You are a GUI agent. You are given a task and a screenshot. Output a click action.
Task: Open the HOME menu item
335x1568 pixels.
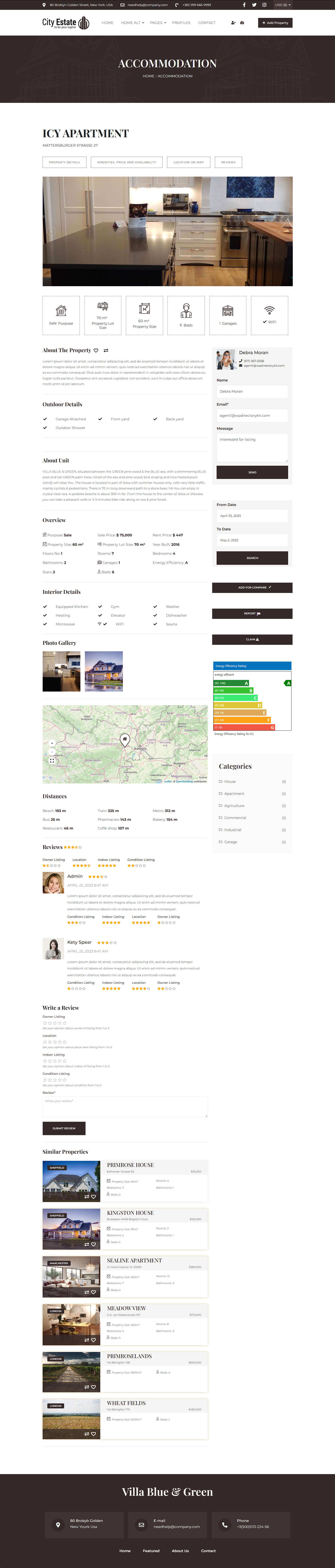coord(108,23)
